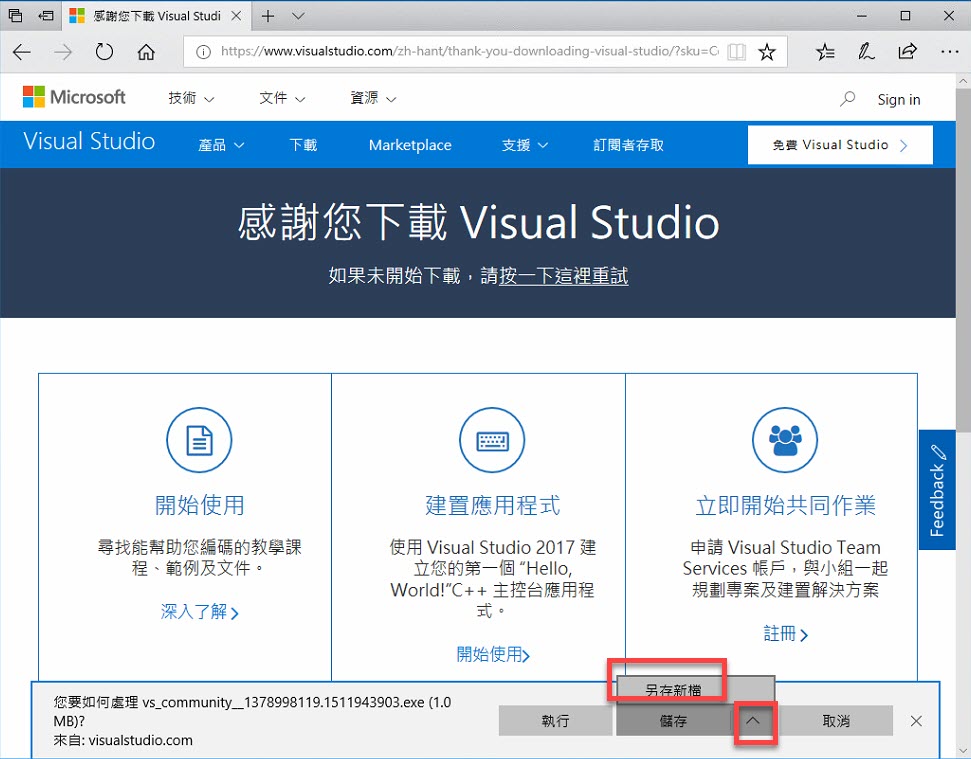Refresh the current page
The image size is (971, 759).
[x=104, y=52]
